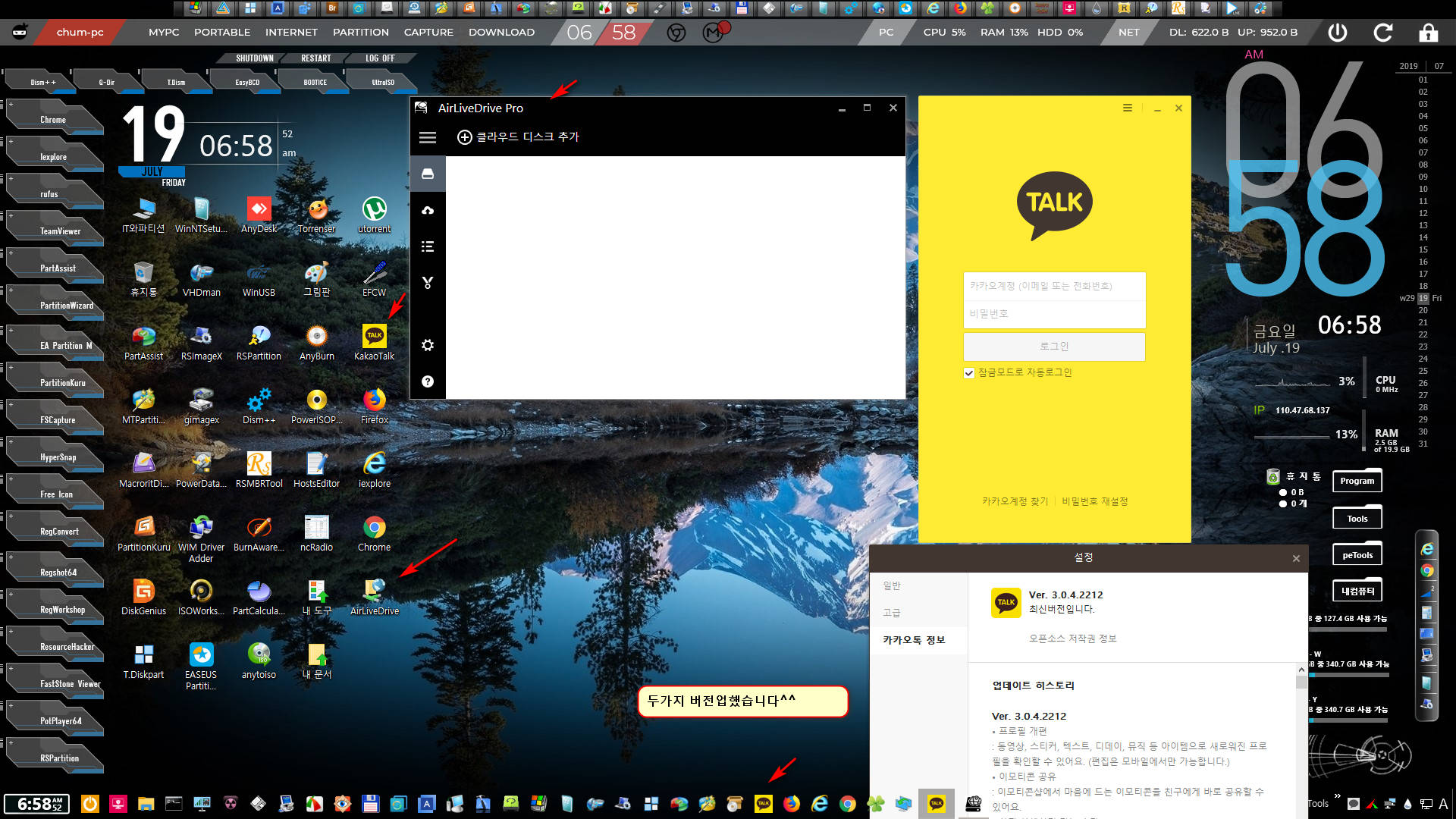Click 클라우드 디스크 추가 button
Screen dimensions: 1456x819
pos(518,137)
